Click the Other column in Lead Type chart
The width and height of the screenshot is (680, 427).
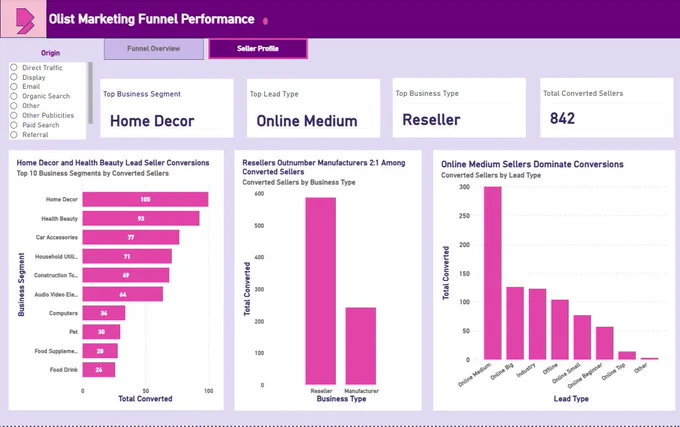[x=650, y=359]
